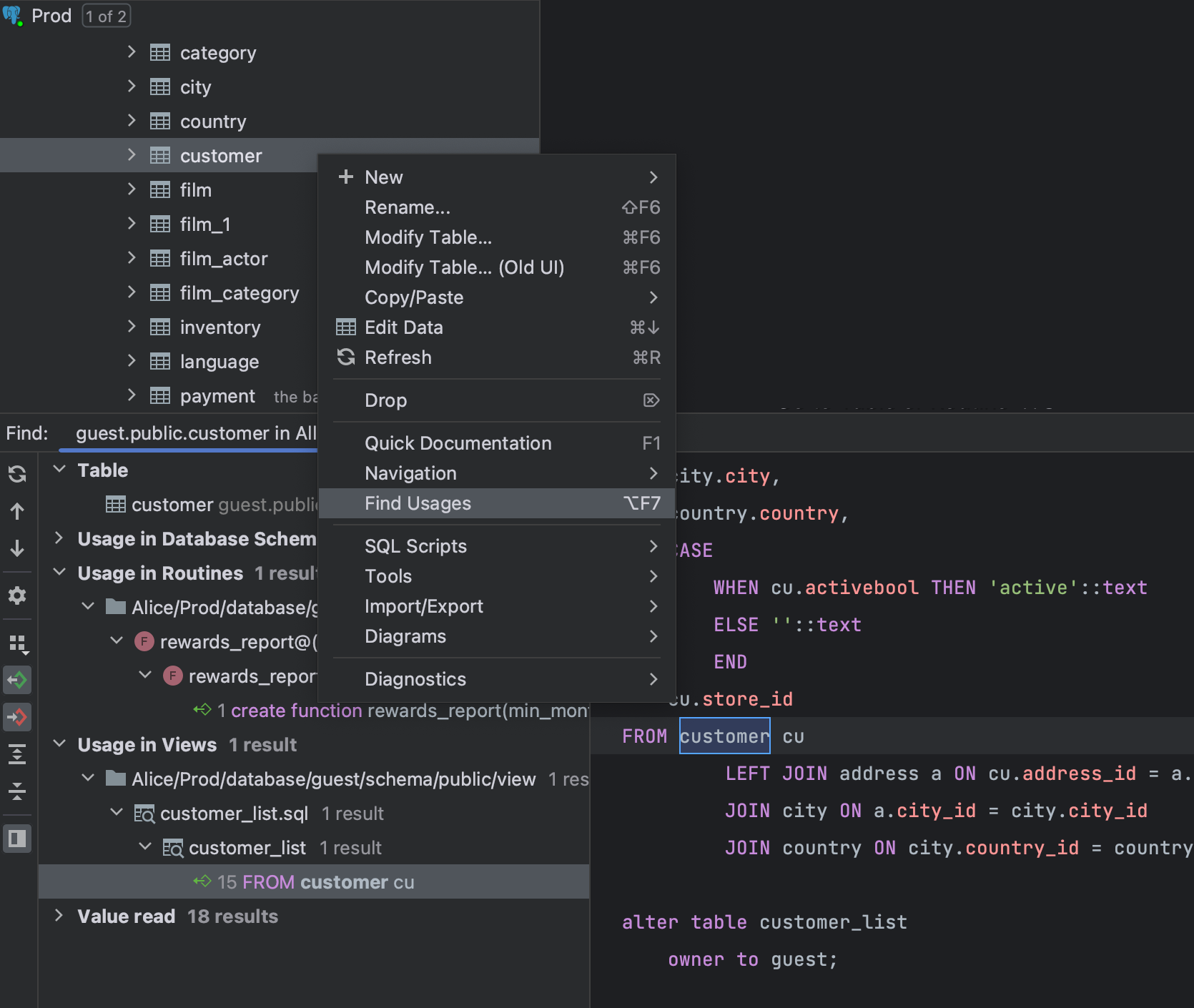The height and width of the screenshot is (1008, 1194).
Task: Toggle show read access usages filter
Action: [17, 680]
